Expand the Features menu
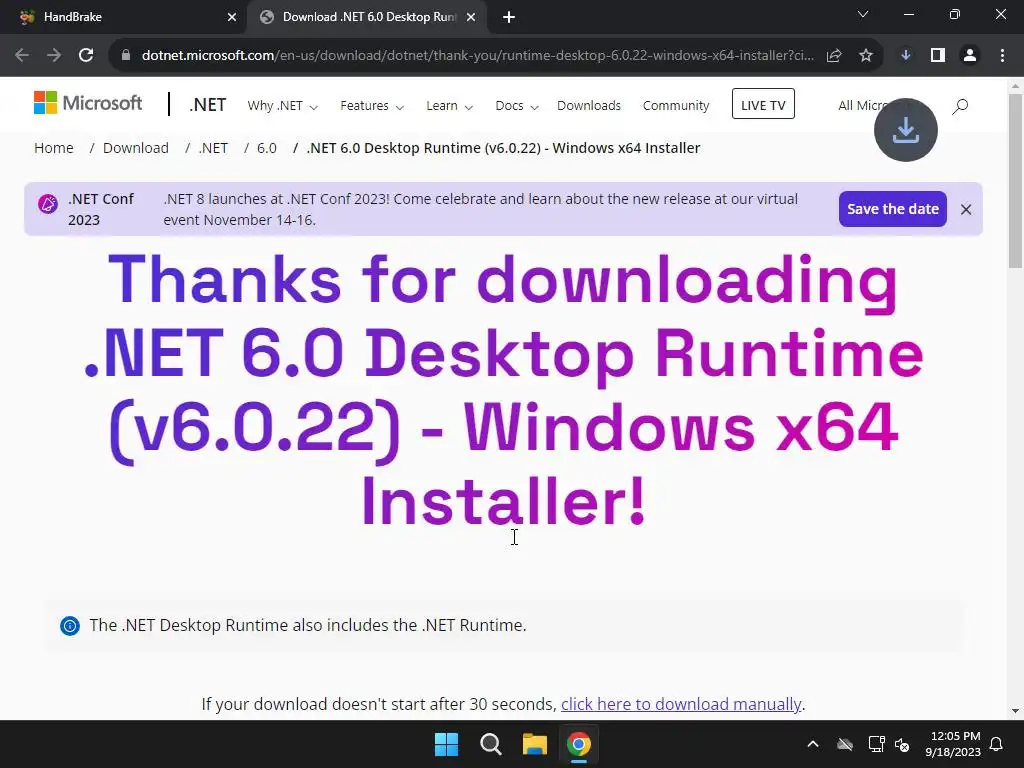Image resolution: width=1024 pixels, height=768 pixels. (x=372, y=106)
